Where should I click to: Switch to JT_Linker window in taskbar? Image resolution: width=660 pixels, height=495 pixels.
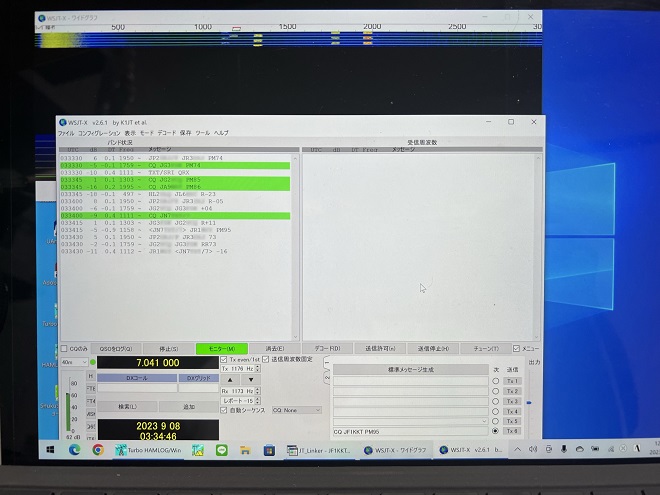pyautogui.click(x=319, y=450)
